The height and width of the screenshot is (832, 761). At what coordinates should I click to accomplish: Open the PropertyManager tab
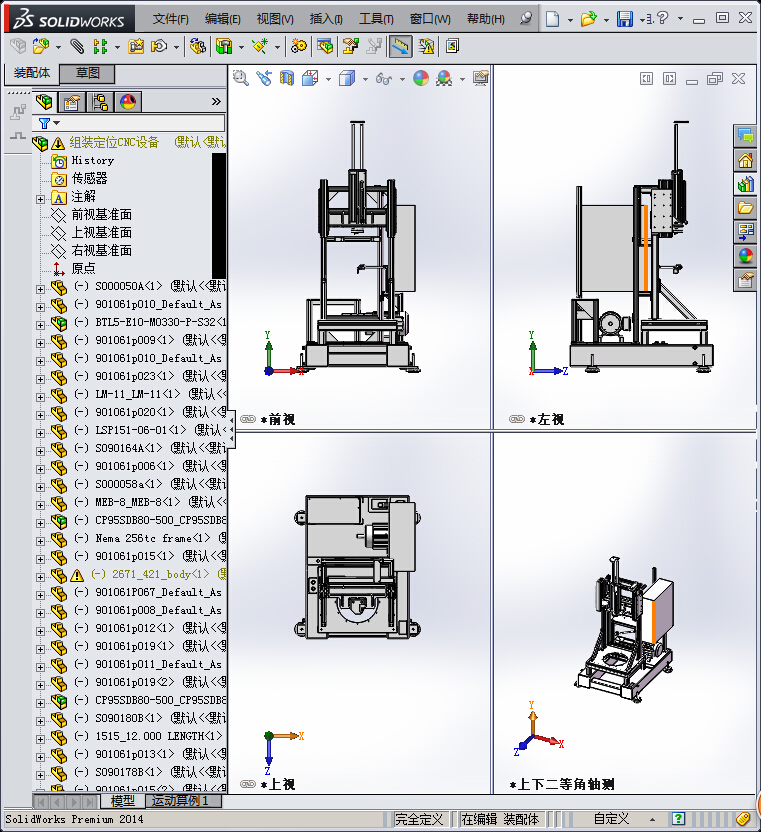72,102
